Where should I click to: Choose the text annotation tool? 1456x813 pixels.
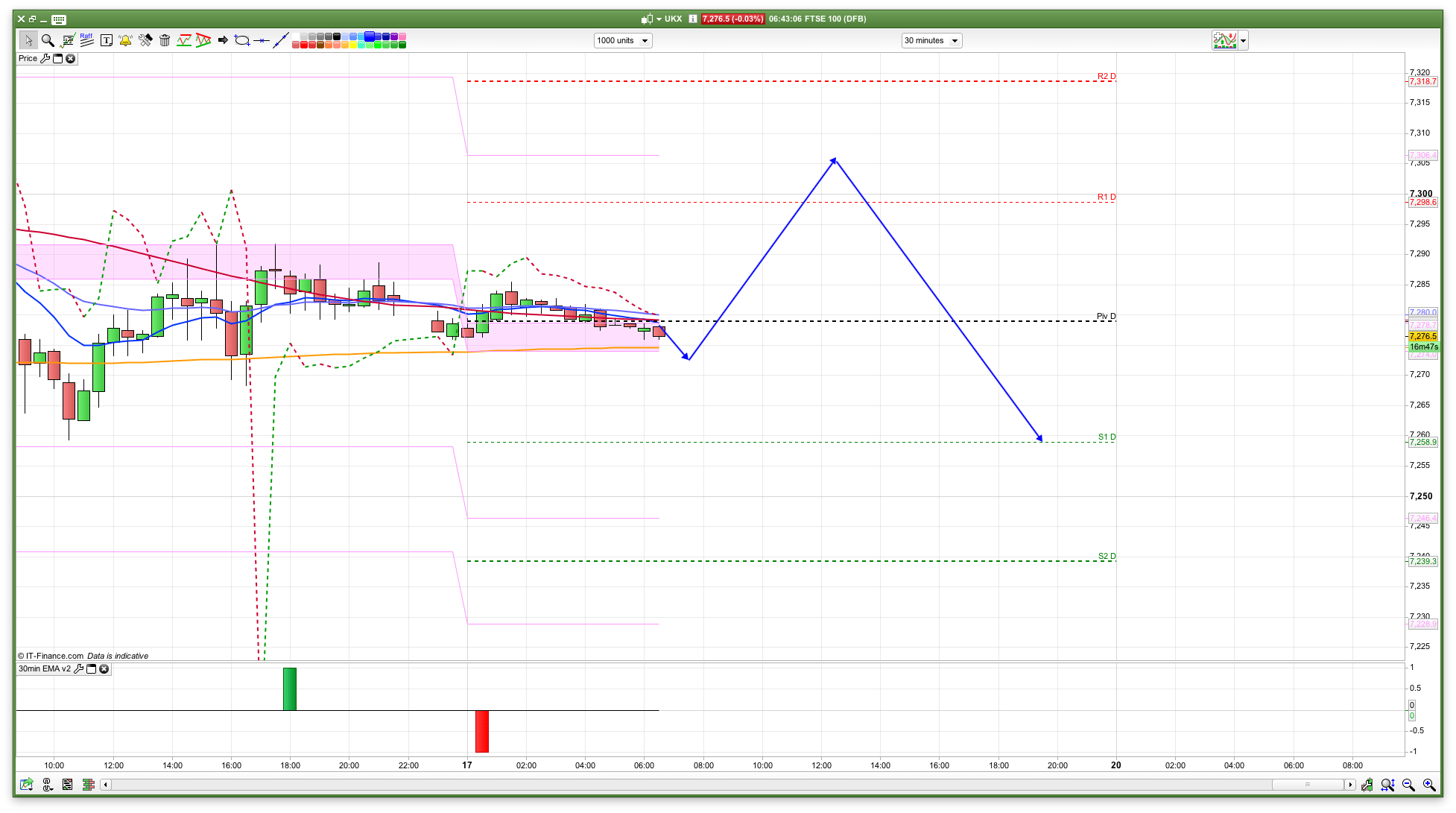tap(107, 40)
